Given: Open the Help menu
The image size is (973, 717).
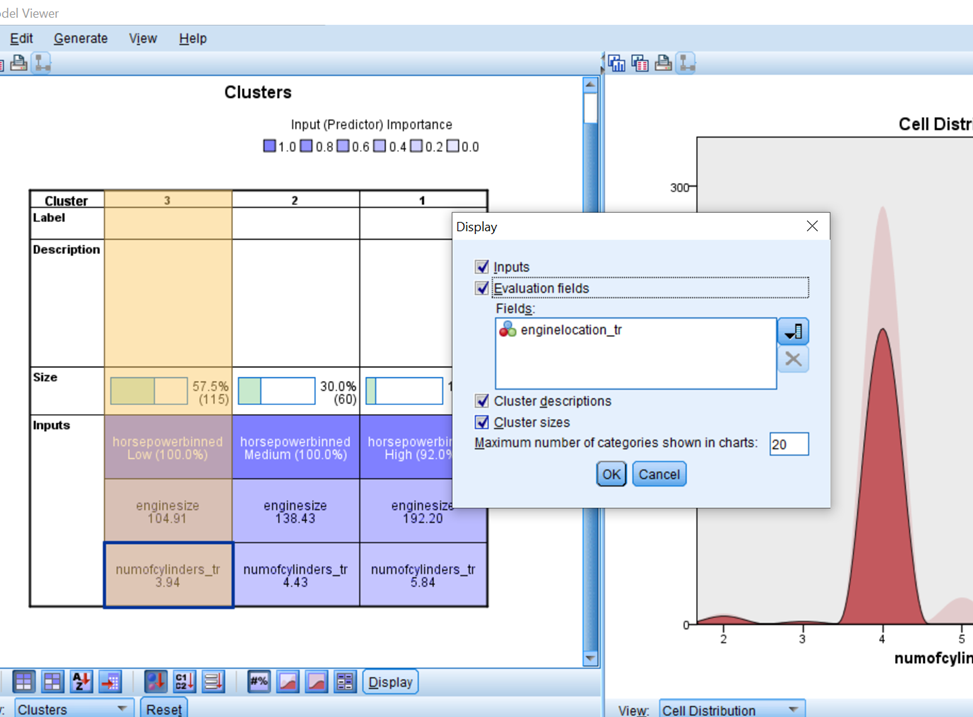Looking at the screenshot, I should pos(192,38).
